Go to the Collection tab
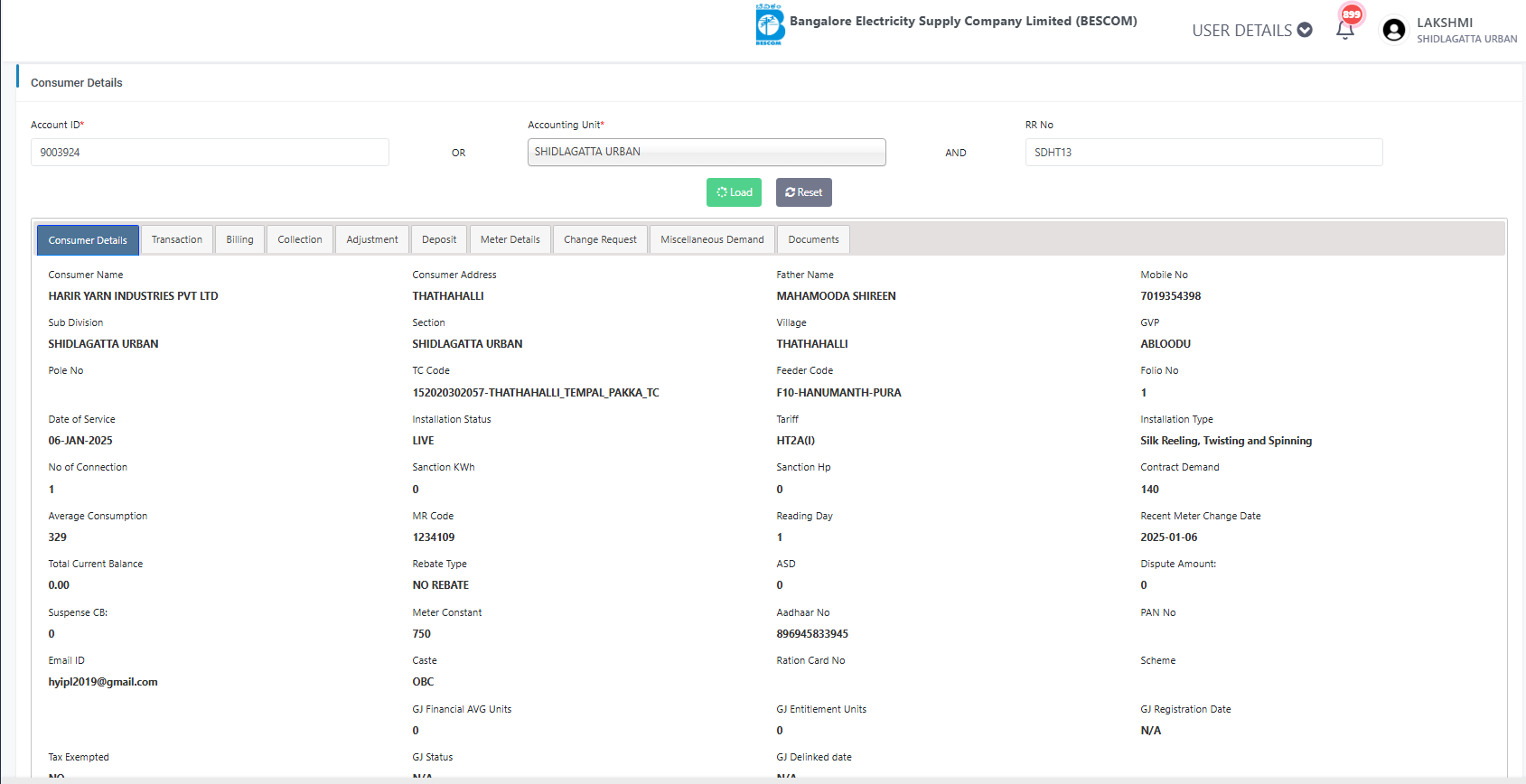Screen dimensions: 1526x784 pyautogui.click(x=300, y=239)
